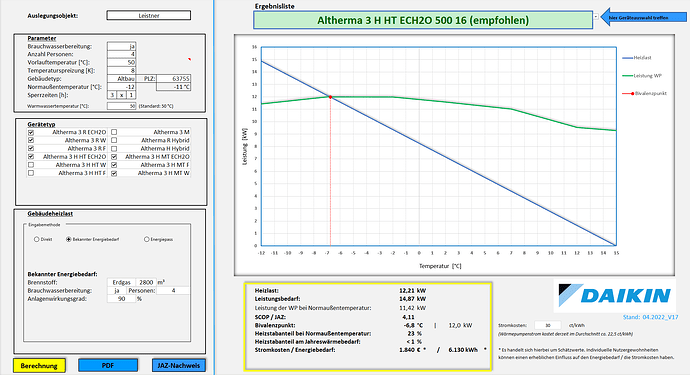Click the blue PDF button

[108, 365]
